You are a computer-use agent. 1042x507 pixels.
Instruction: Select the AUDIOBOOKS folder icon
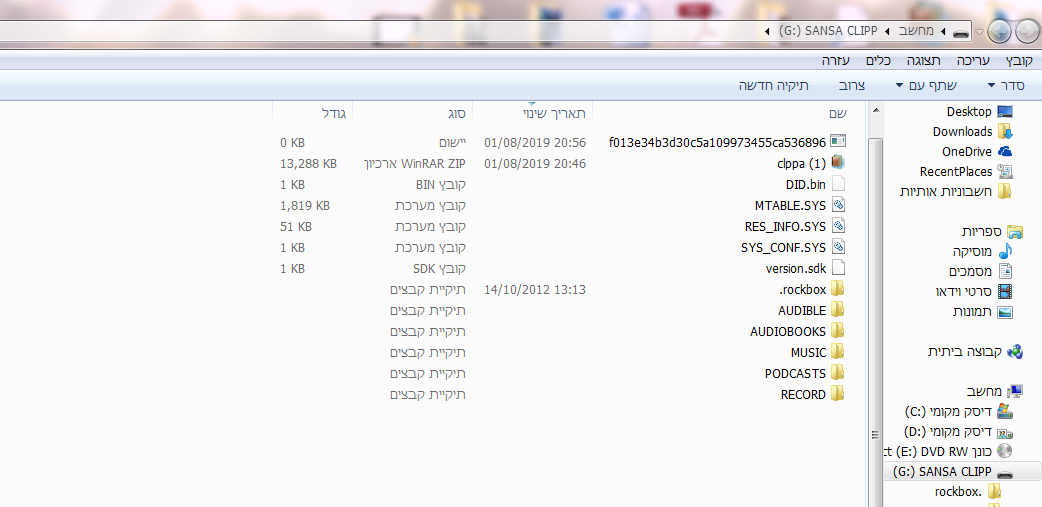(x=838, y=331)
